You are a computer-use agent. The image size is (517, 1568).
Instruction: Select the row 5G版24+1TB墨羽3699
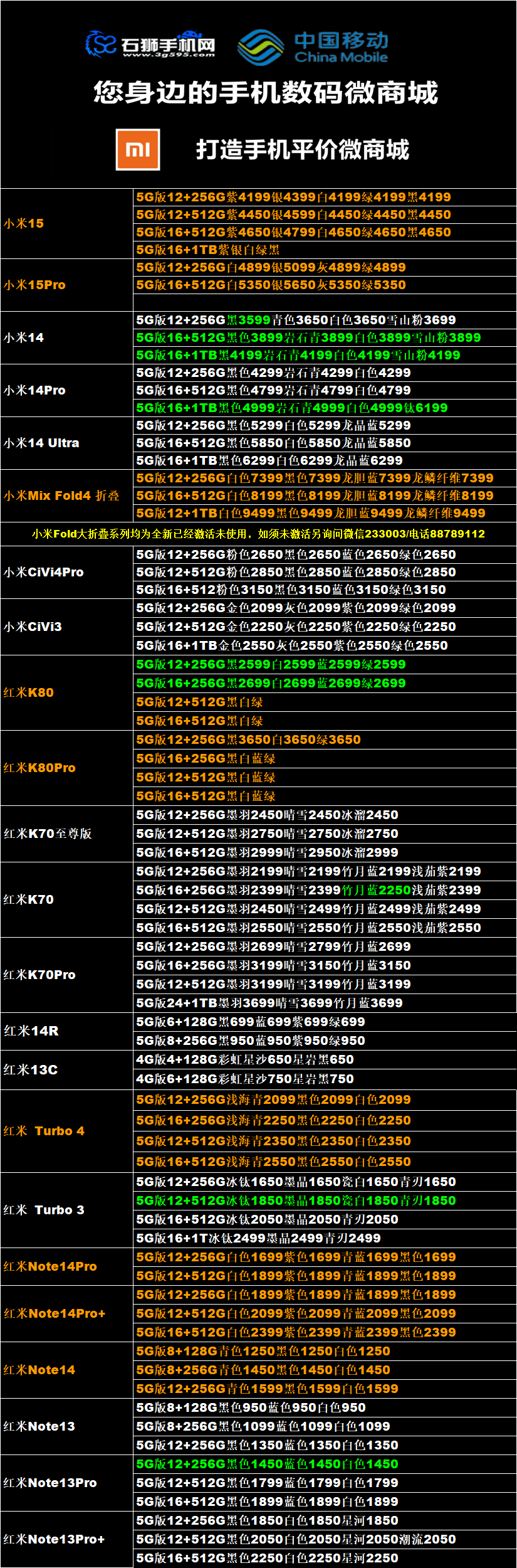325,1003
